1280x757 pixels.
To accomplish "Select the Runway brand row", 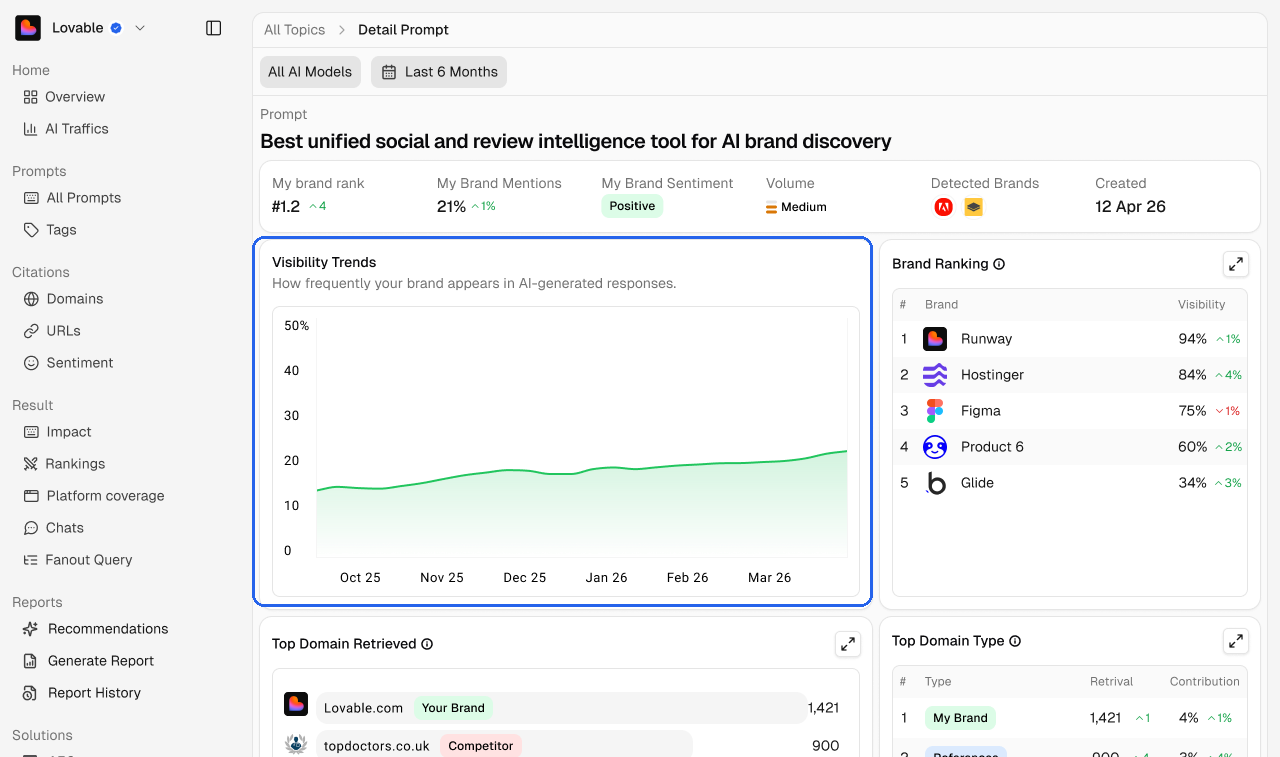I will pyautogui.click(x=1070, y=339).
